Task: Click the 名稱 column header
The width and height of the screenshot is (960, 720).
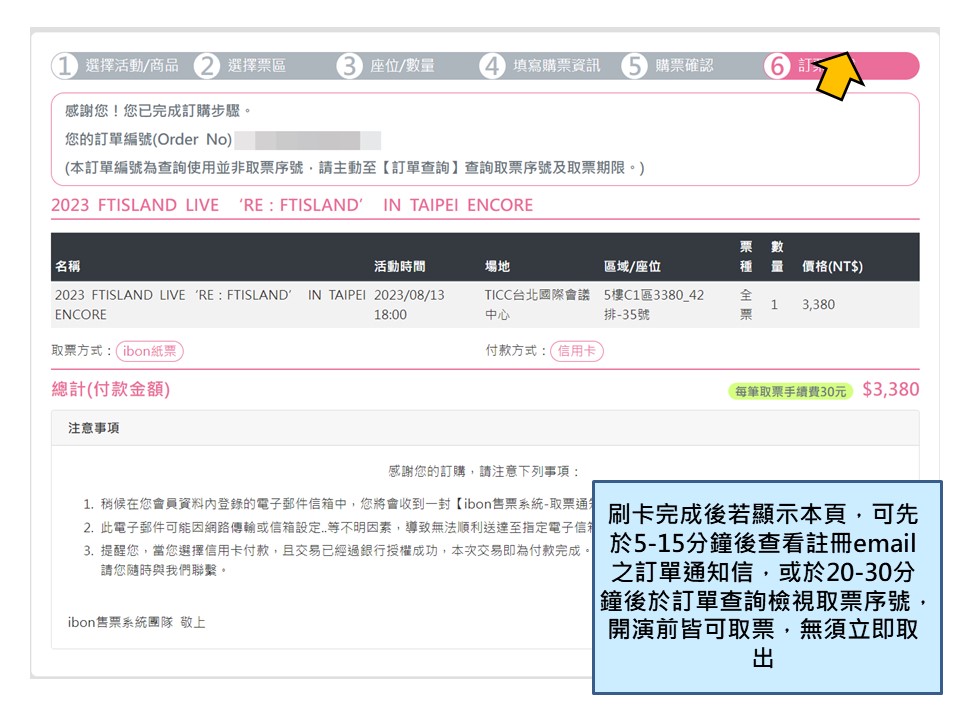Action: (x=67, y=266)
